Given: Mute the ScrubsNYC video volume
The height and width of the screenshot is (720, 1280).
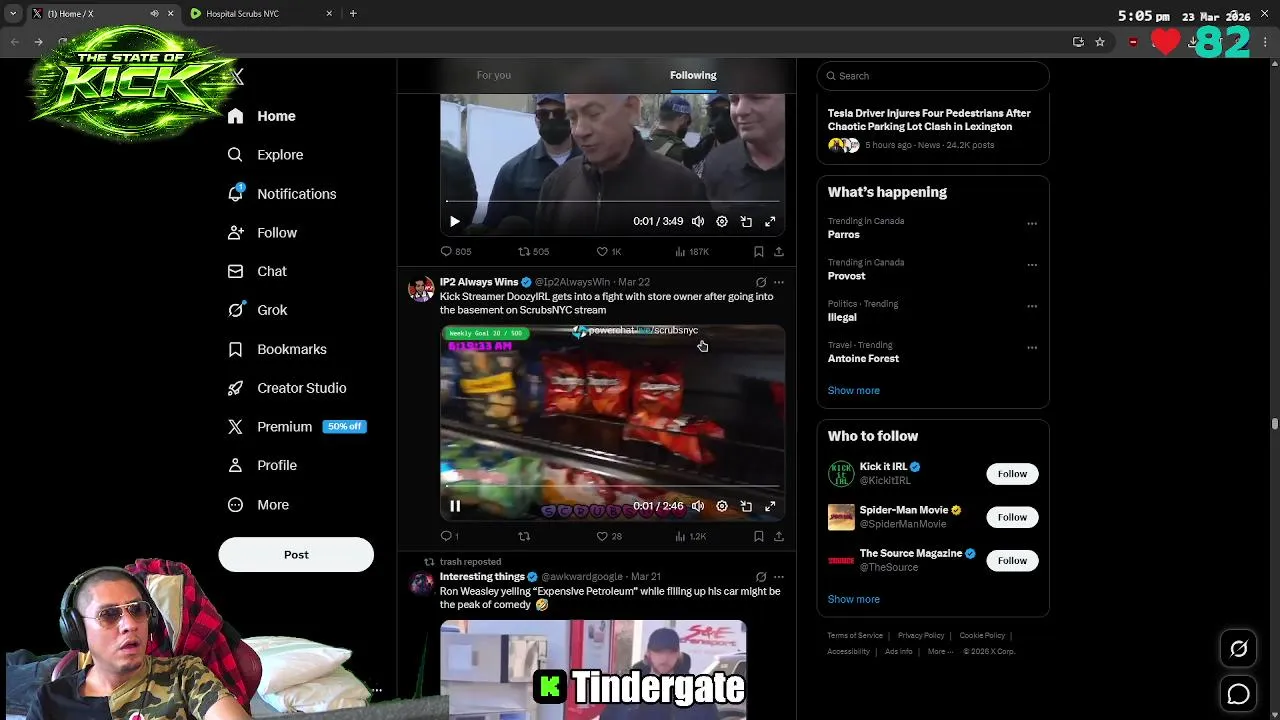Looking at the screenshot, I should coord(698,506).
